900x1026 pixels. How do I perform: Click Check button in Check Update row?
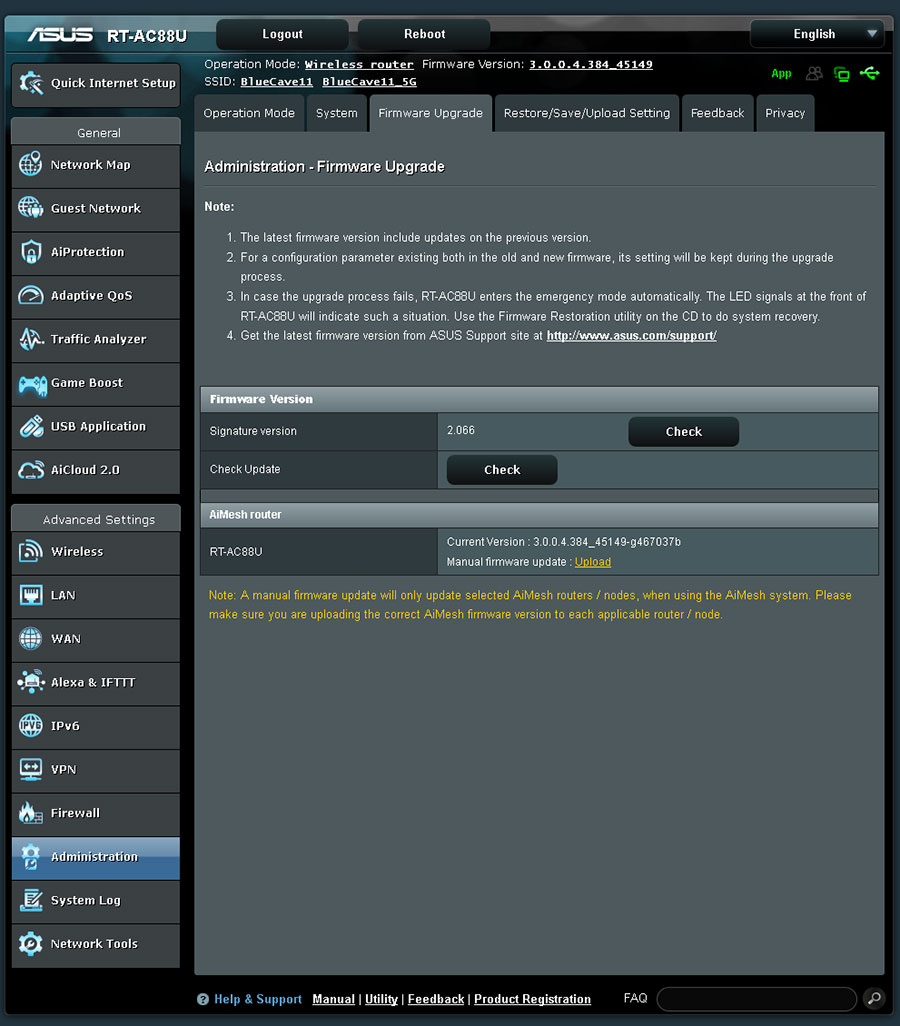click(x=502, y=470)
